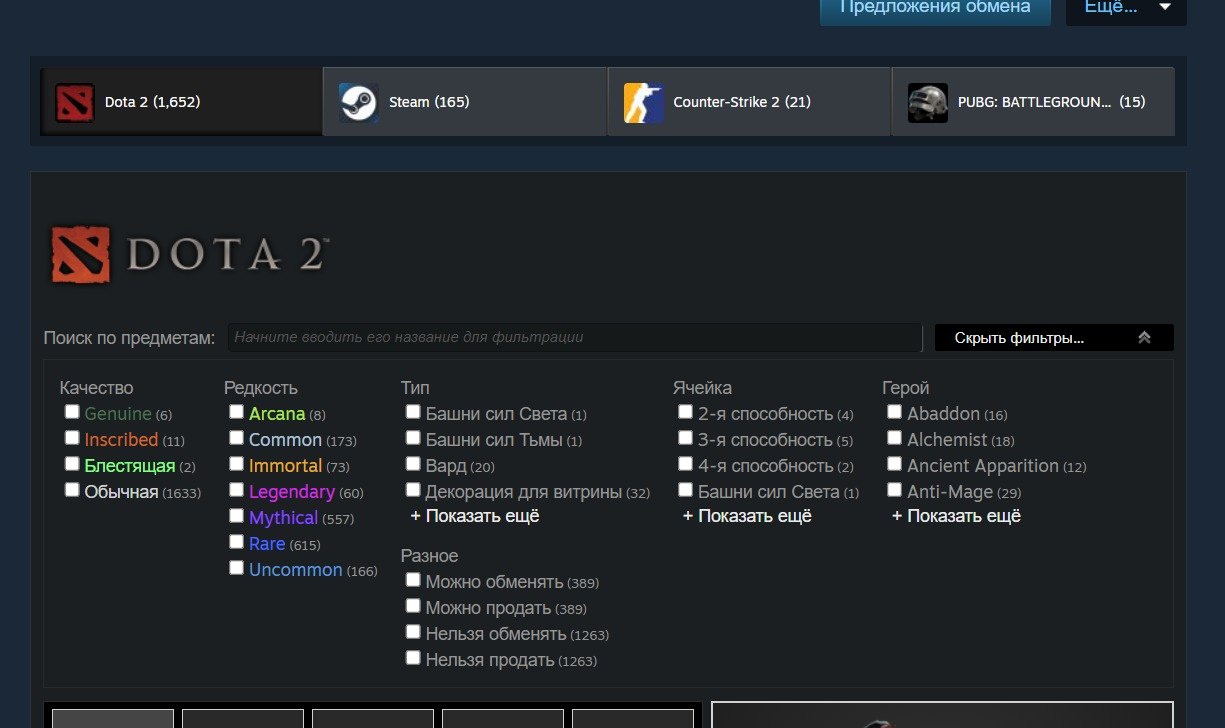
Task: Enable Декорация для витрины filter
Action: click(413, 490)
